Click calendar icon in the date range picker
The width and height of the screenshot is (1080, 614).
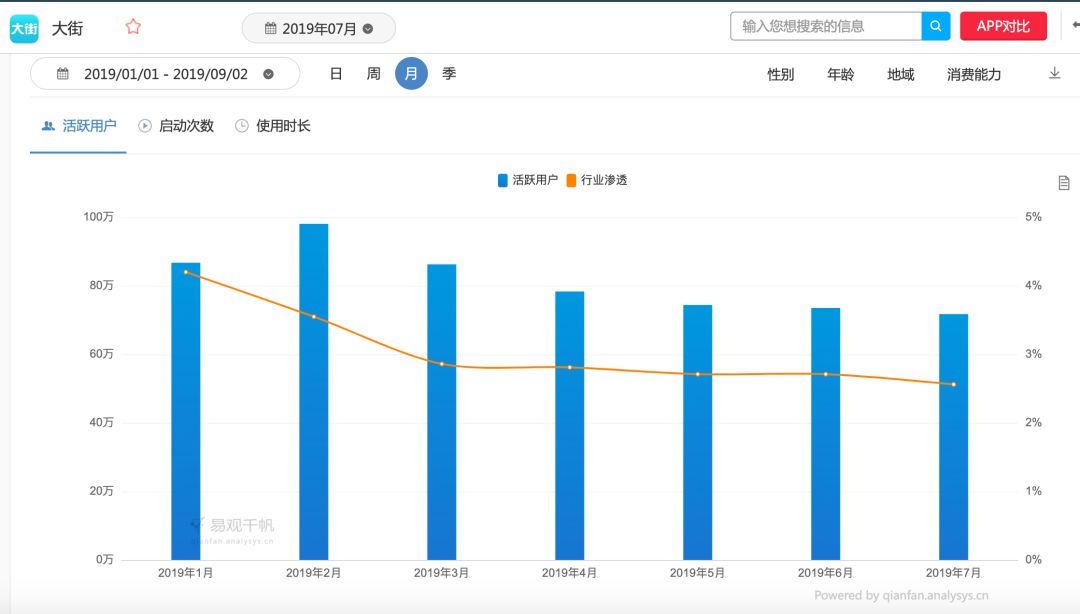tap(63, 74)
